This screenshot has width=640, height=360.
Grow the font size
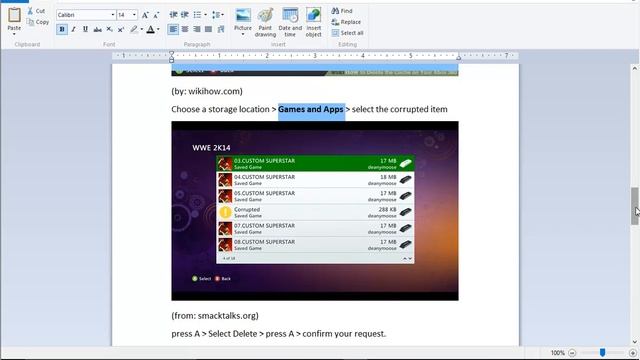coord(145,15)
